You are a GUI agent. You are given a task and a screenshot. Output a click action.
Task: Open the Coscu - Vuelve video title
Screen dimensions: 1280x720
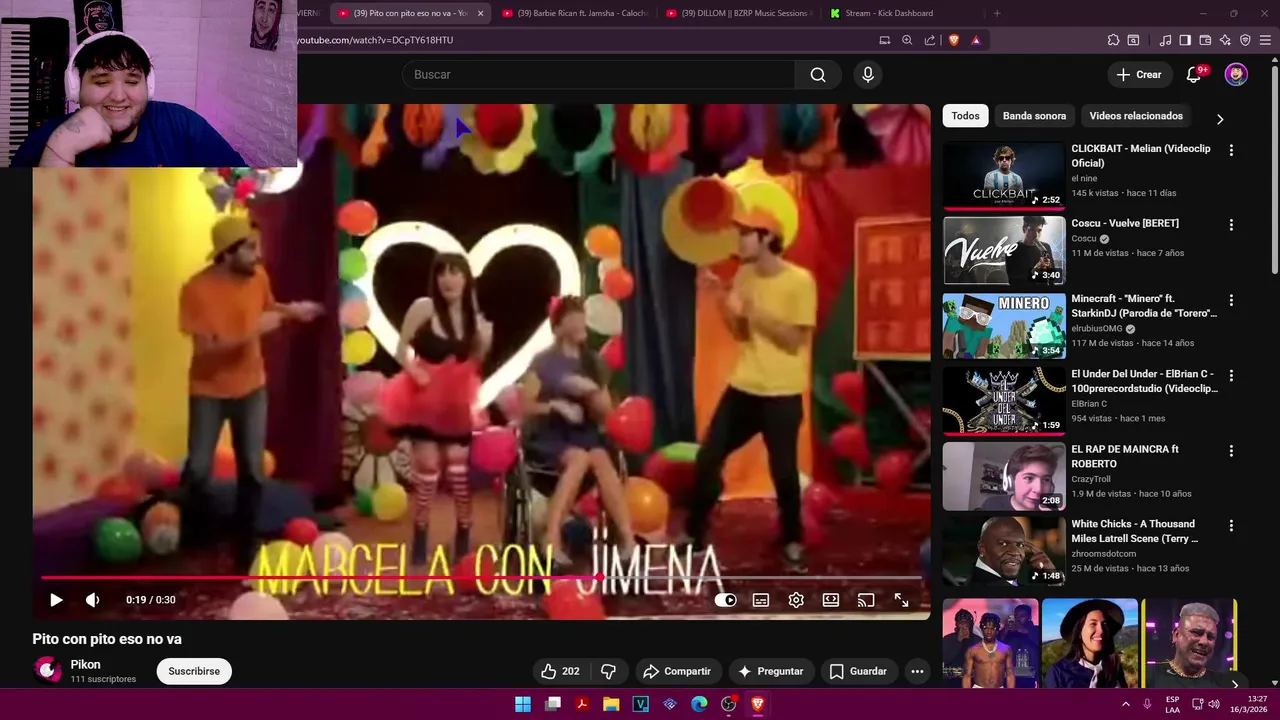tap(1125, 223)
